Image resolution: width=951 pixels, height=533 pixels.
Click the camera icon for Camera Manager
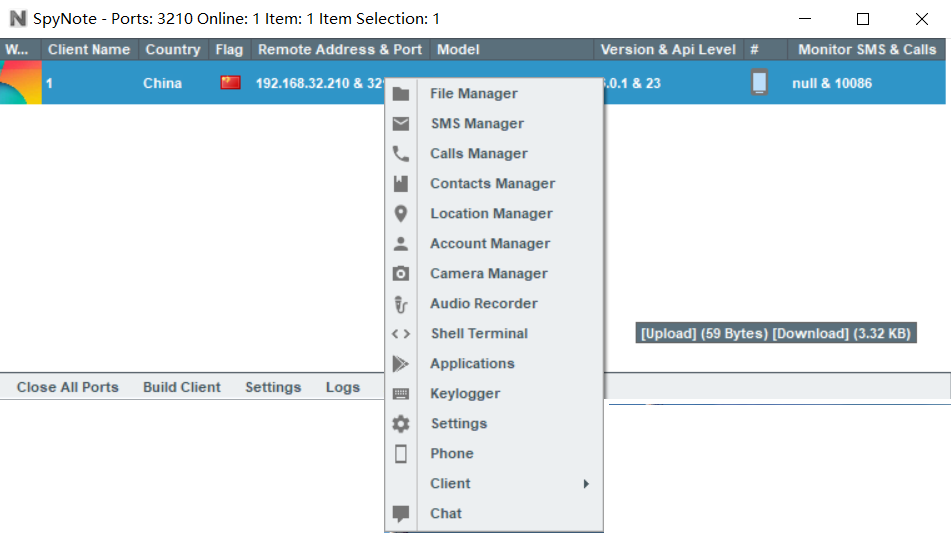pyautogui.click(x=401, y=274)
